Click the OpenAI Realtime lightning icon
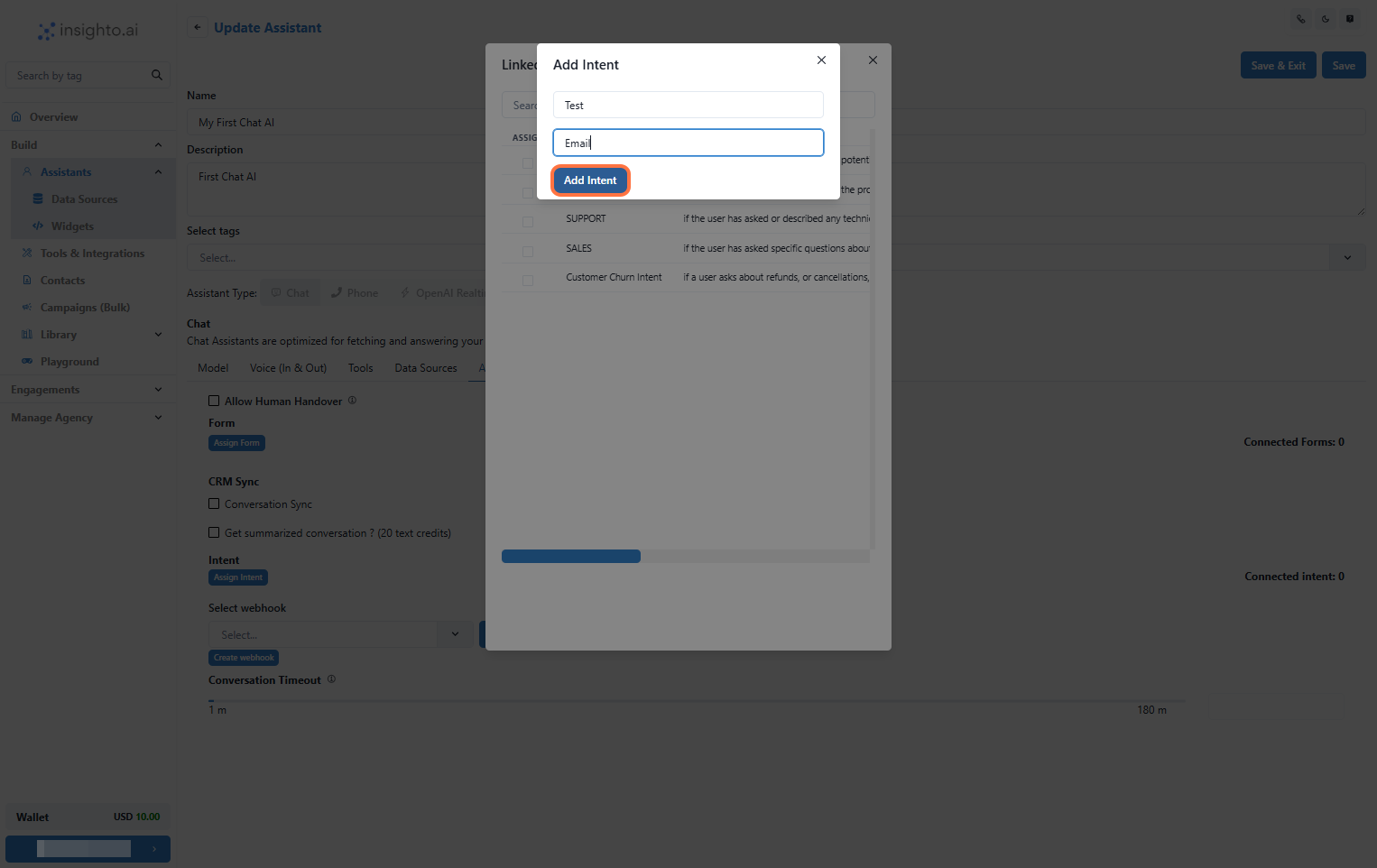Screen dimensions: 1377x868 point(405,292)
